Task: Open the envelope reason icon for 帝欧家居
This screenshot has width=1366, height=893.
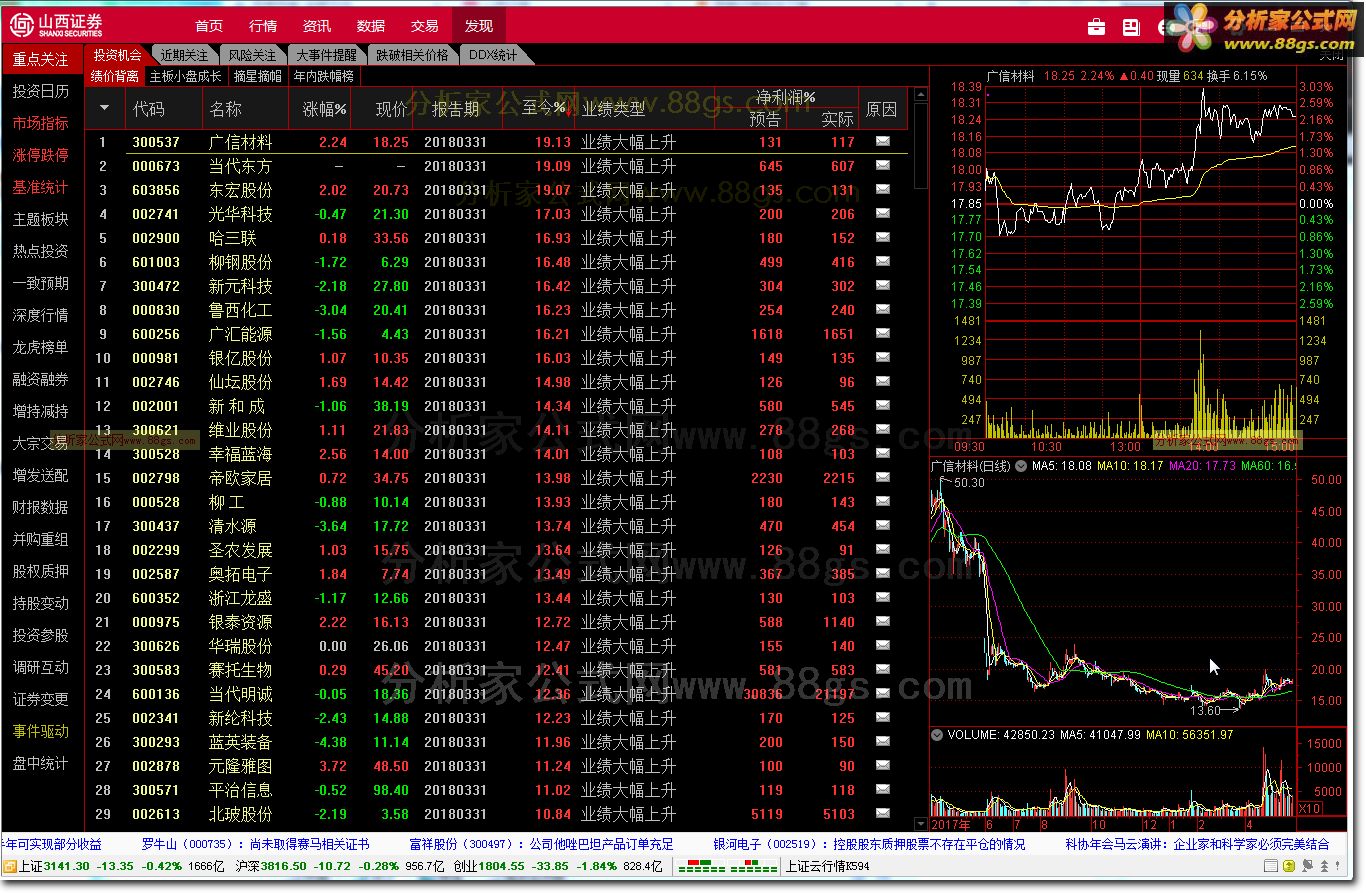Action: pyautogui.click(x=882, y=478)
